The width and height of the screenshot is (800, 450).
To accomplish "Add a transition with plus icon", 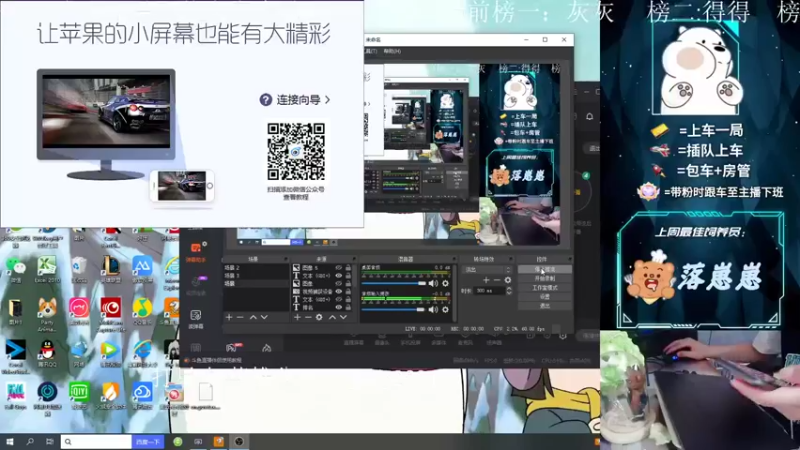I will (x=486, y=280).
